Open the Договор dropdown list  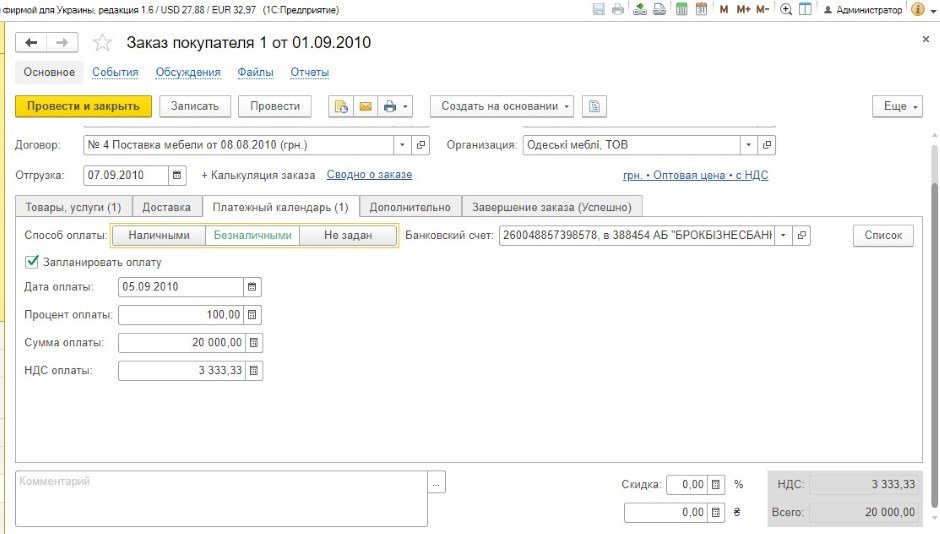pyautogui.click(x=403, y=145)
